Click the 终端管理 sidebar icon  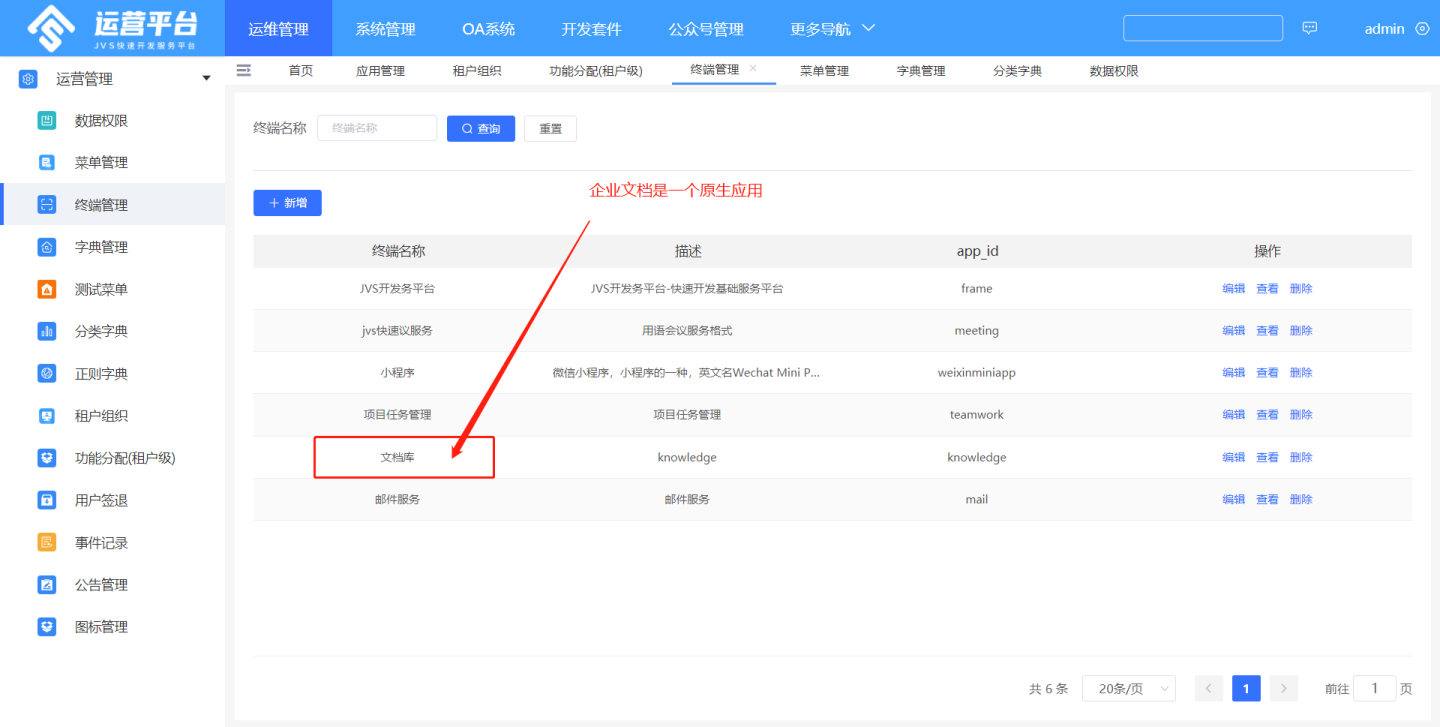(x=47, y=205)
